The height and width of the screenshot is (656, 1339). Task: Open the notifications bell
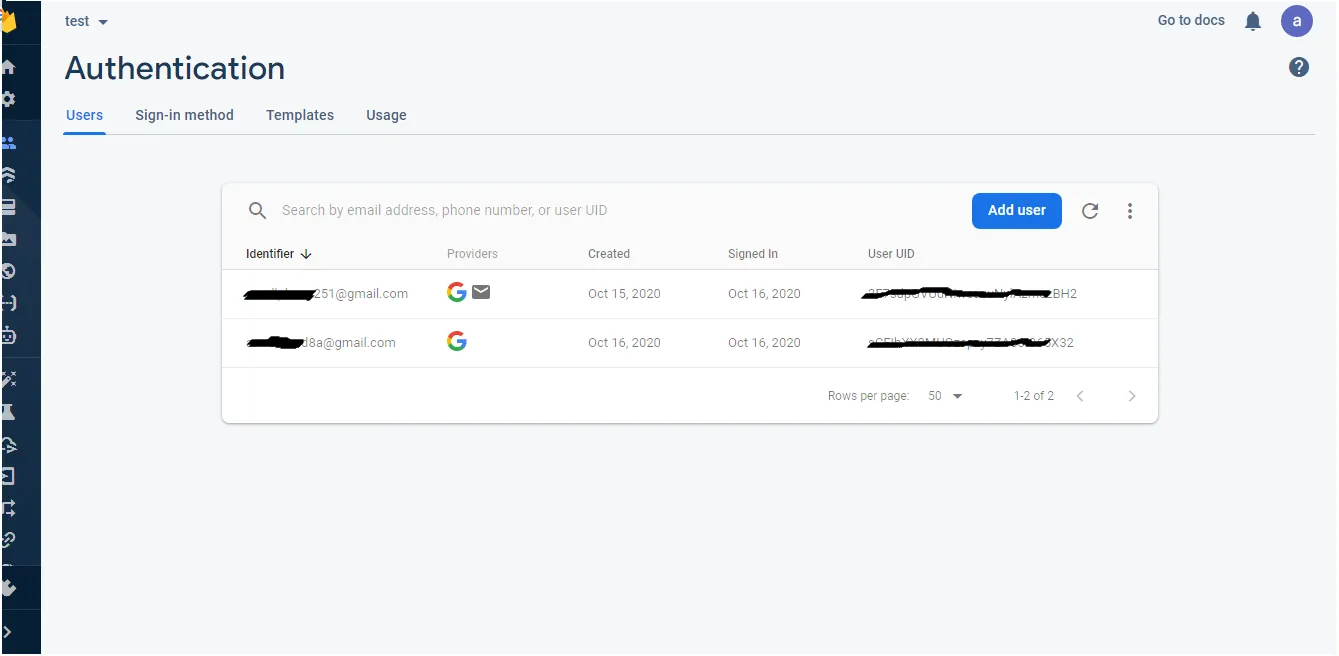click(1253, 21)
